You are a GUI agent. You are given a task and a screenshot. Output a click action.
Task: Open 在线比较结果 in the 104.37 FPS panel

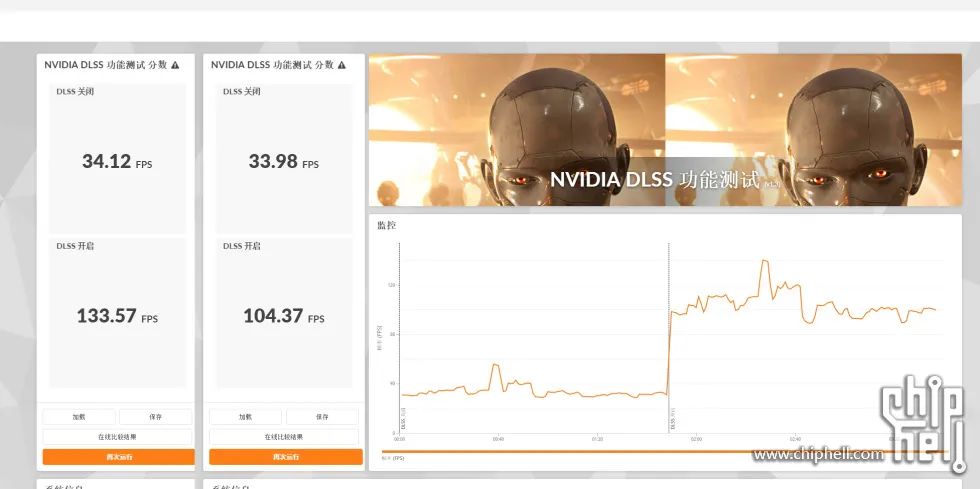click(284, 437)
